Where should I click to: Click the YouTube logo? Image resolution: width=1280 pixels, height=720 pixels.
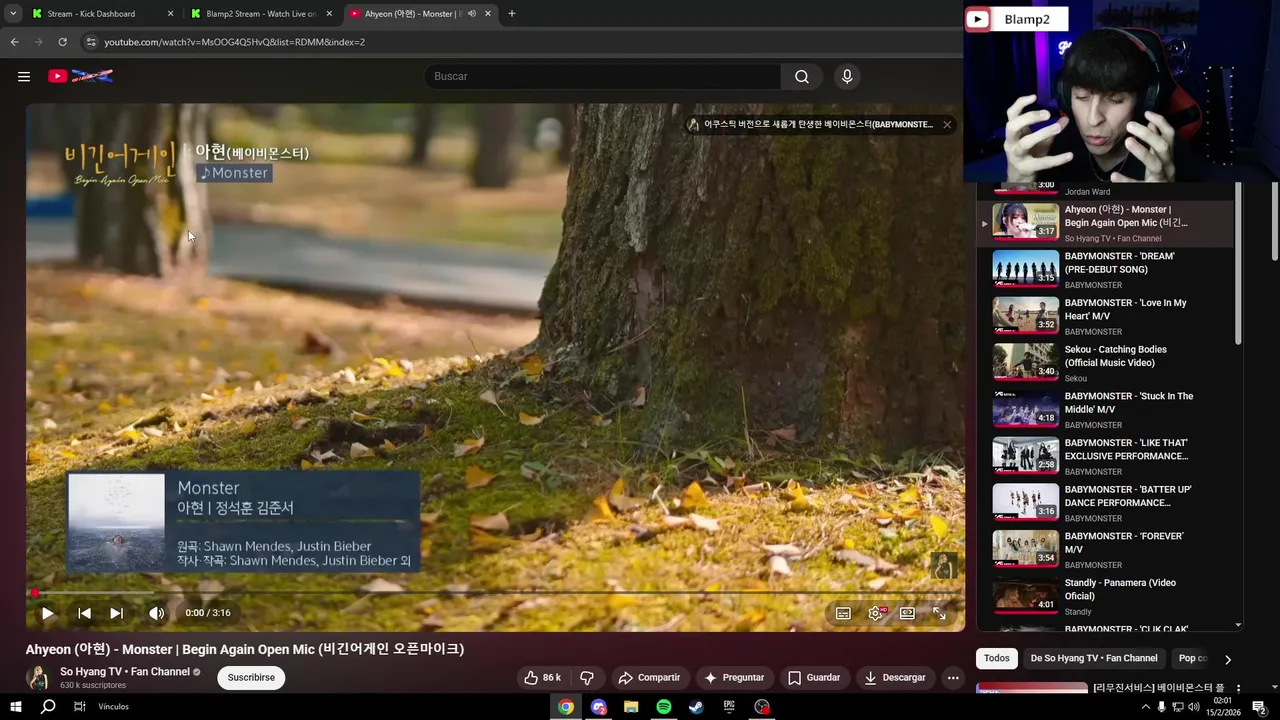click(x=80, y=76)
